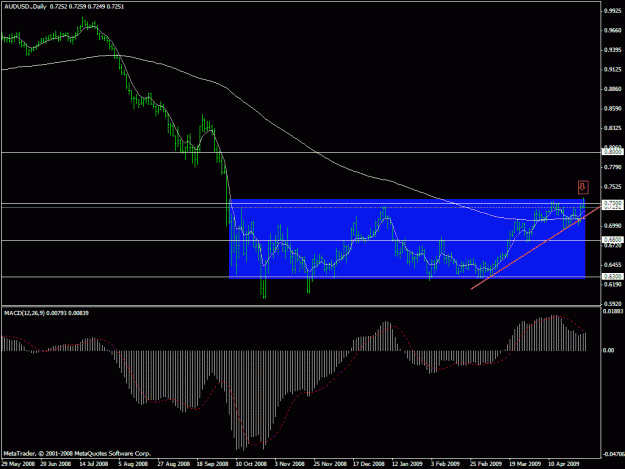Click the 12 Jan 2009 date label

[x=407, y=464]
